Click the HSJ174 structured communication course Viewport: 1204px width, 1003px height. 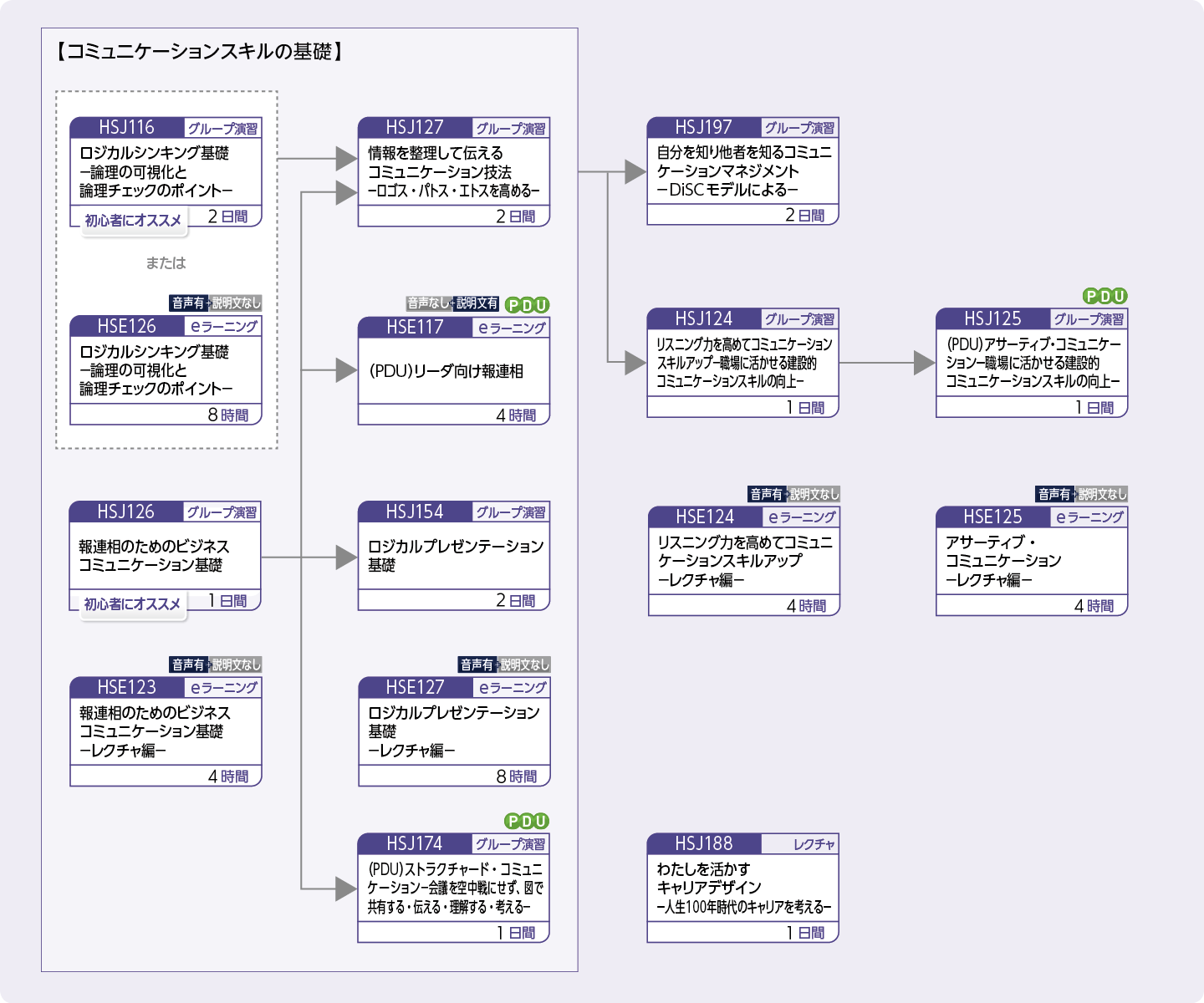(x=454, y=888)
